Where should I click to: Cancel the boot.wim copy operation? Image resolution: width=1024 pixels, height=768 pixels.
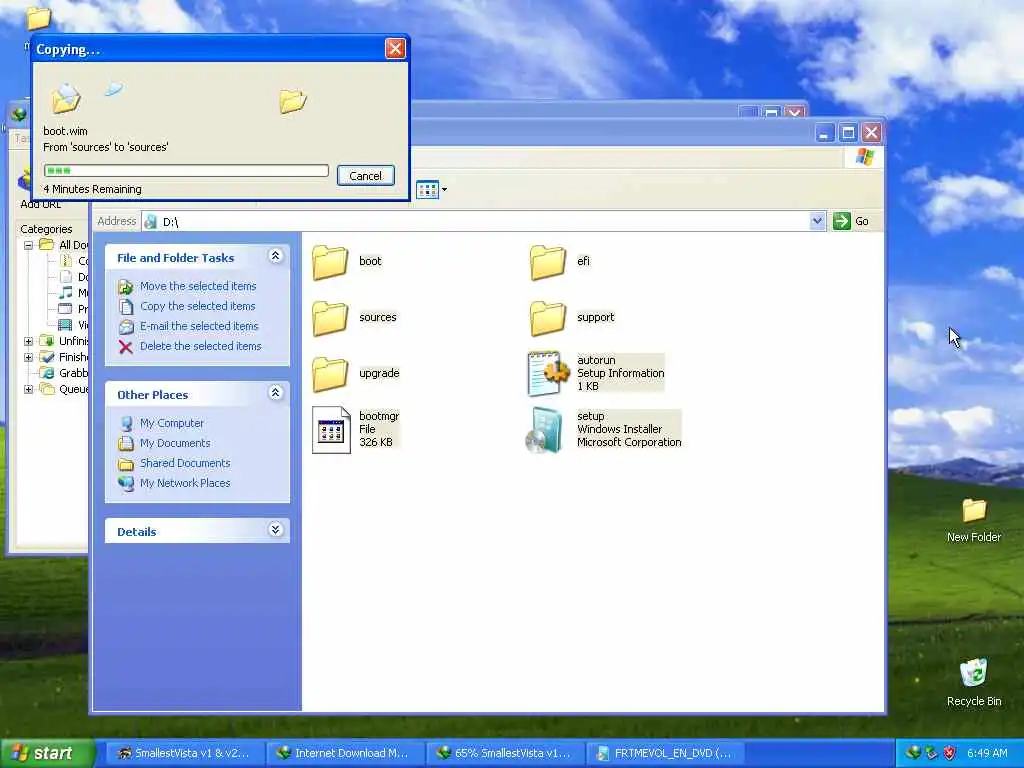(366, 176)
